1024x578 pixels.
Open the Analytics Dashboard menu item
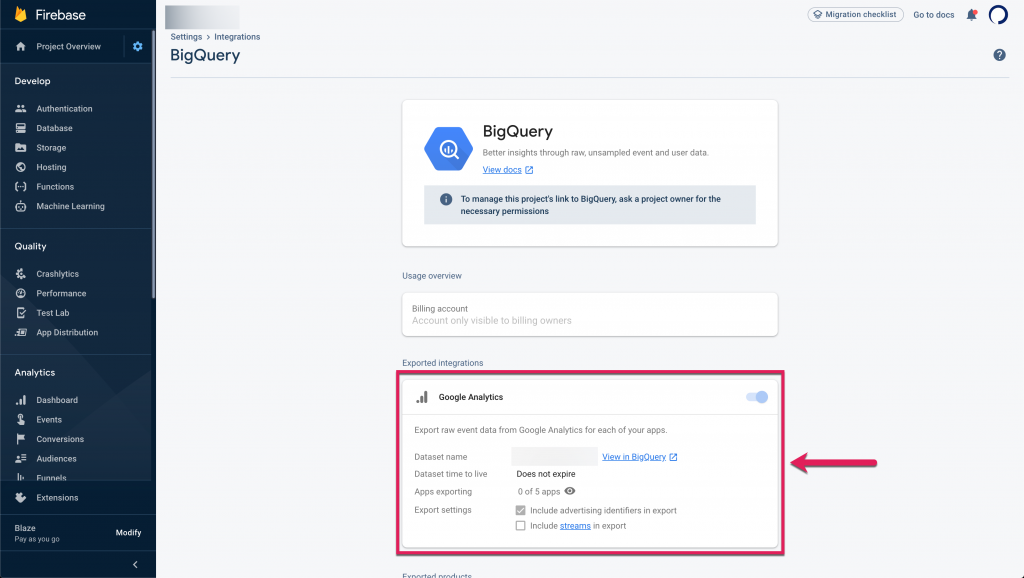click(57, 400)
